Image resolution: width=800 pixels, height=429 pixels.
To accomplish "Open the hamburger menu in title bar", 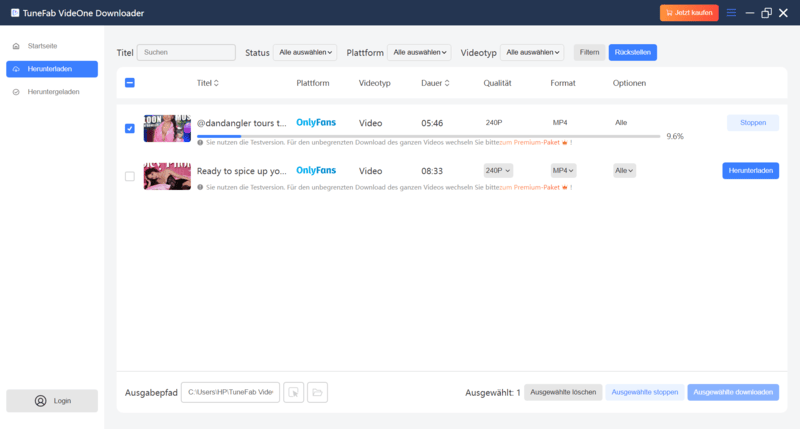I will pyautogui.click(x=731, y=13).
